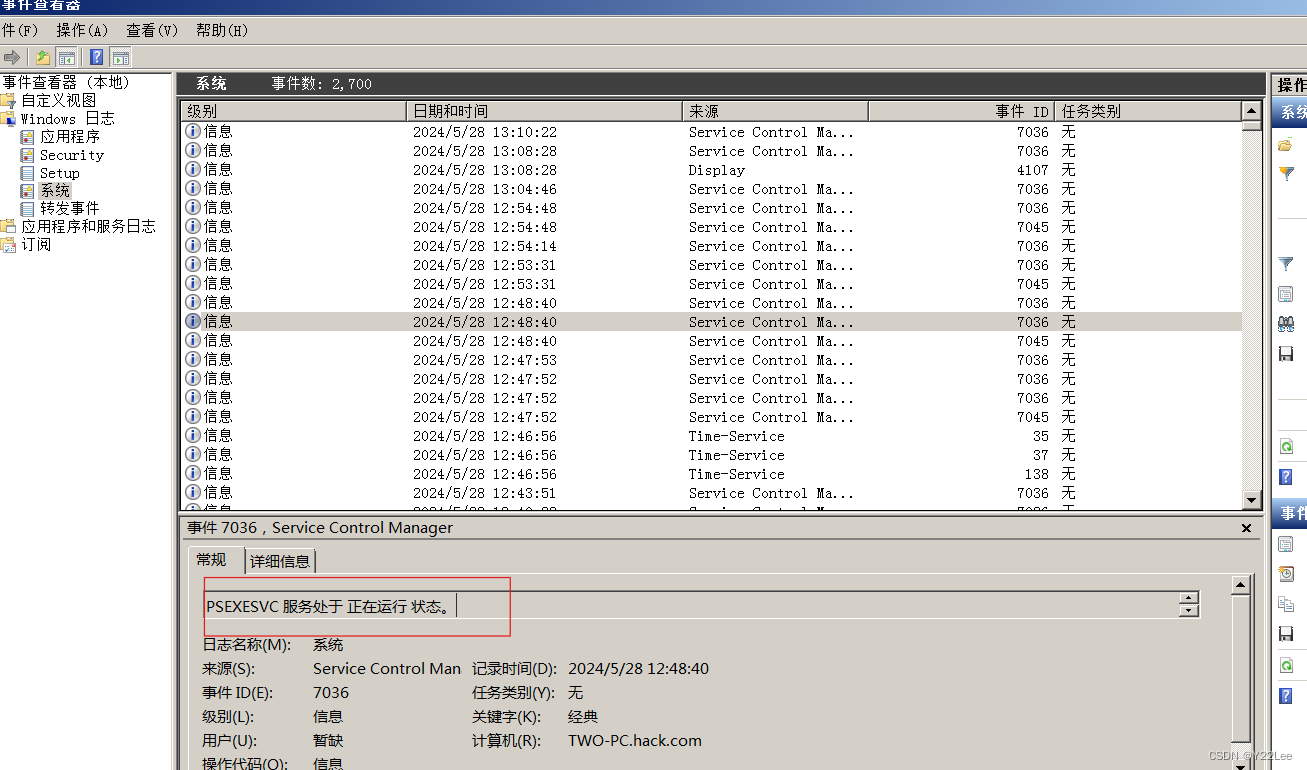Sort by the 任务类别 column header
The image size is (1307, 770).
tap(1147, 111)
